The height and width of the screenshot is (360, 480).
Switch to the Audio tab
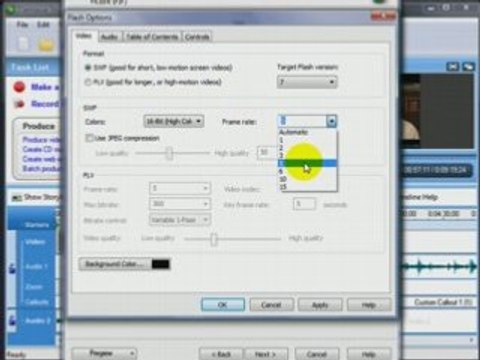[x=110, y=37]
